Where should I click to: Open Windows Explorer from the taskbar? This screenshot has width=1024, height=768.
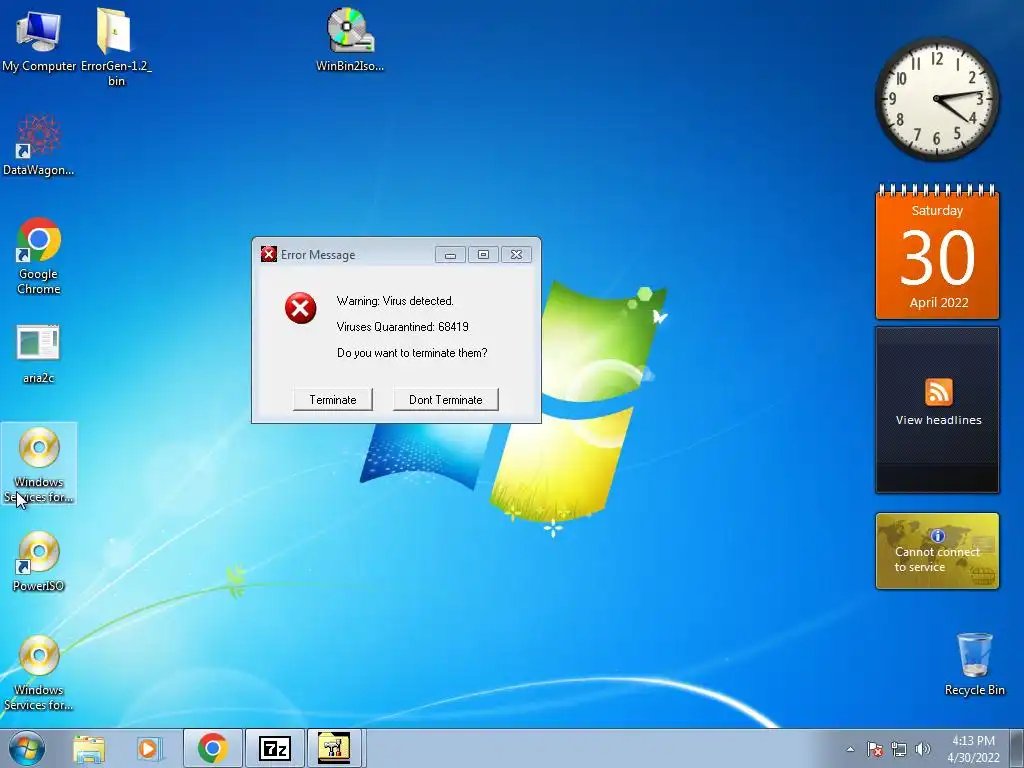89,748
